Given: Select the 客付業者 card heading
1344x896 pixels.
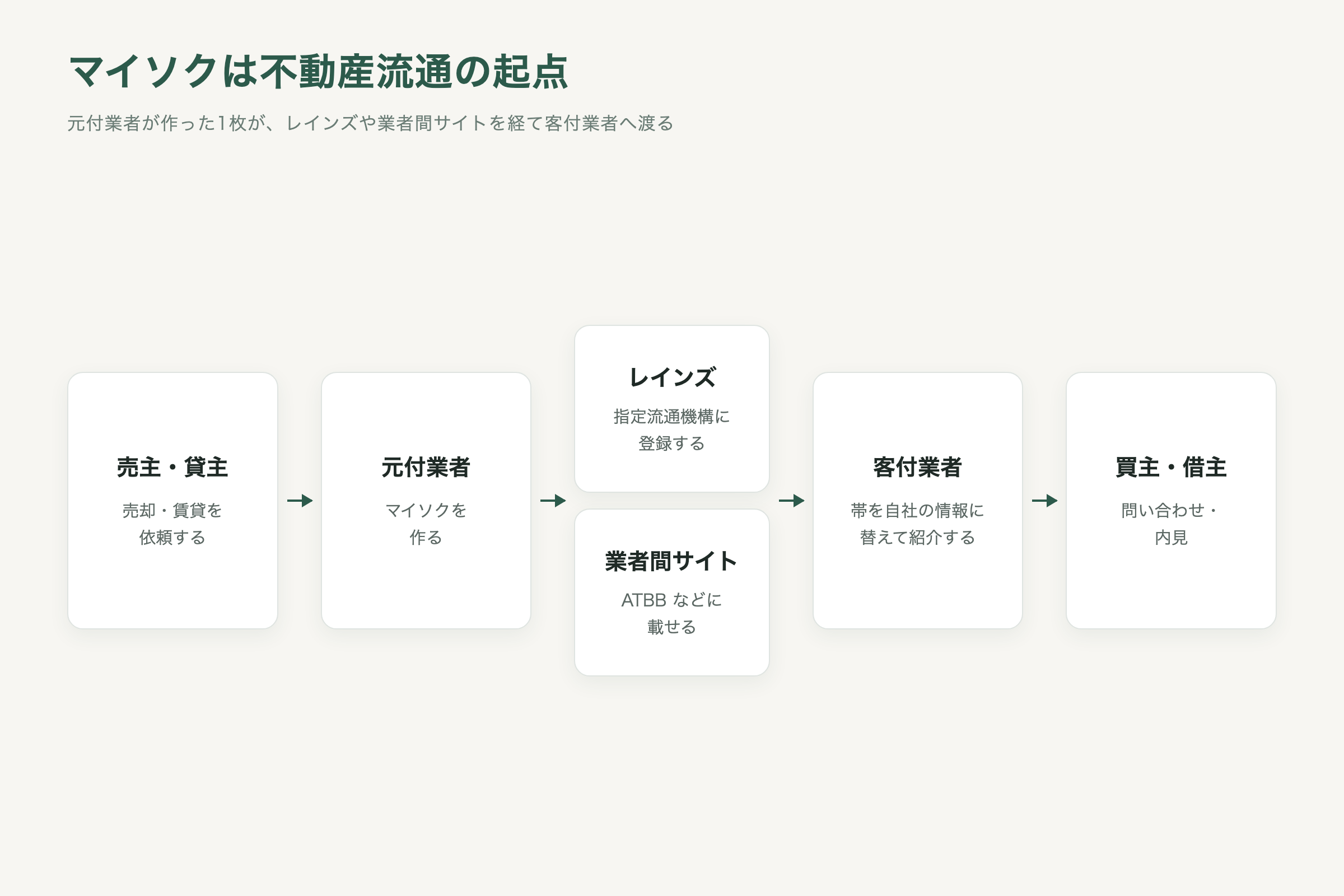Looking at the screenshot, I should 918,468.
